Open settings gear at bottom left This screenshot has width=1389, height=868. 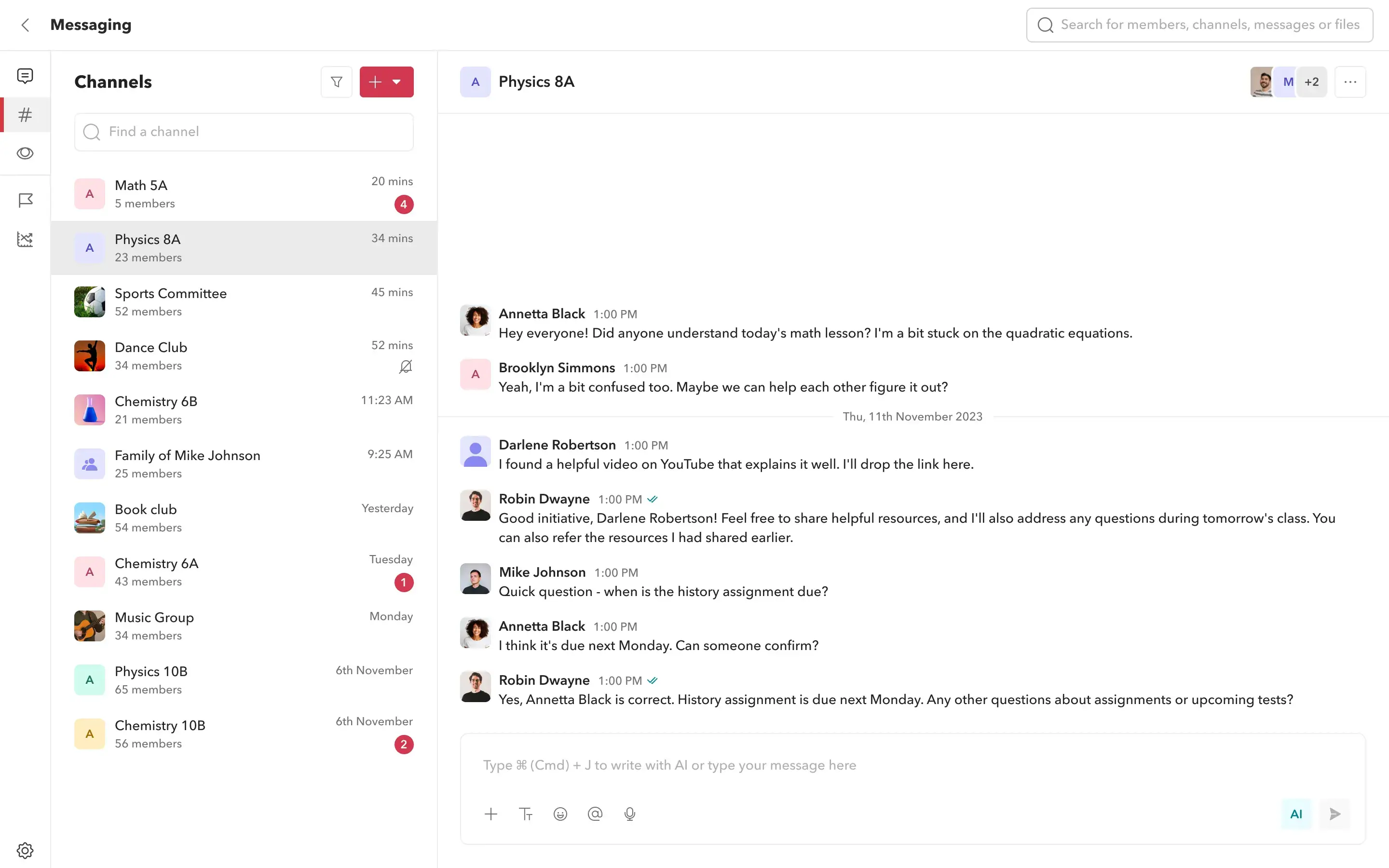tap(25, 850)
